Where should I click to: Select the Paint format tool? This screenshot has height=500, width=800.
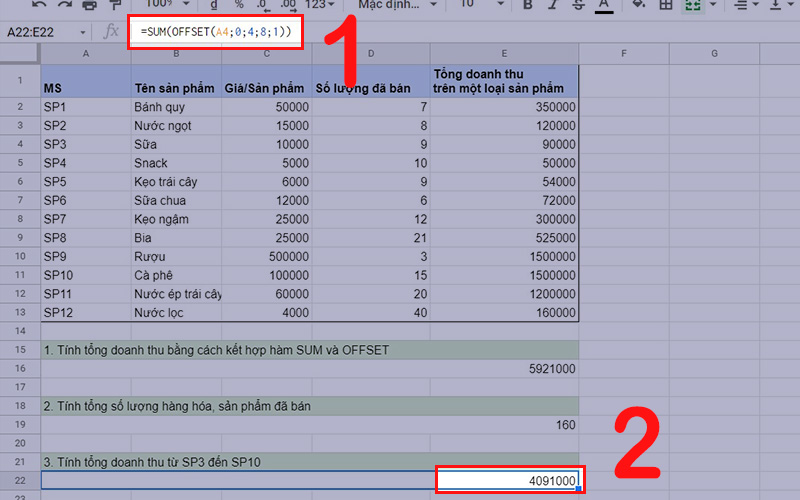pos(114,5)
